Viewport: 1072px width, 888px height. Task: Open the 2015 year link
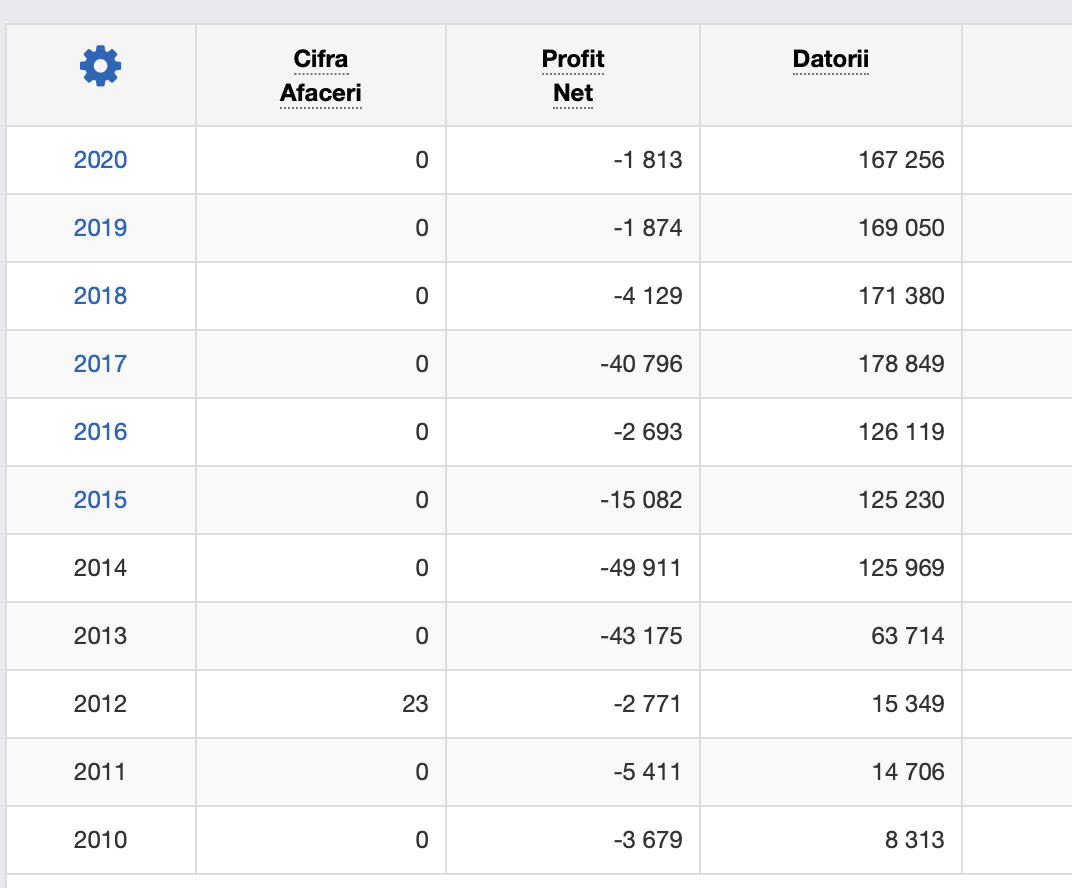100,500
